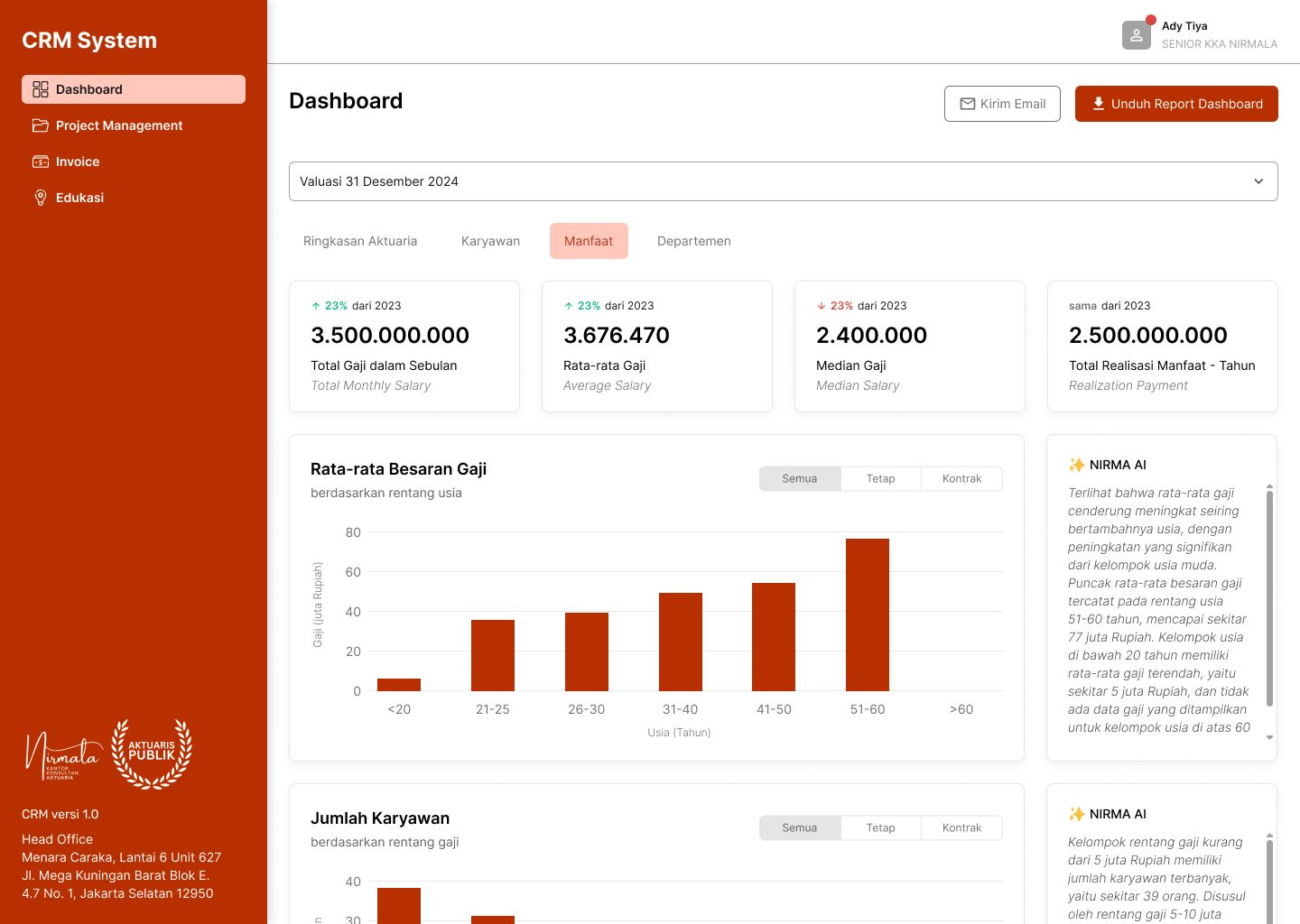Click the envelope icon in Kirim Email
Screen dimensions: 1300x924
(x=968, y=104)
